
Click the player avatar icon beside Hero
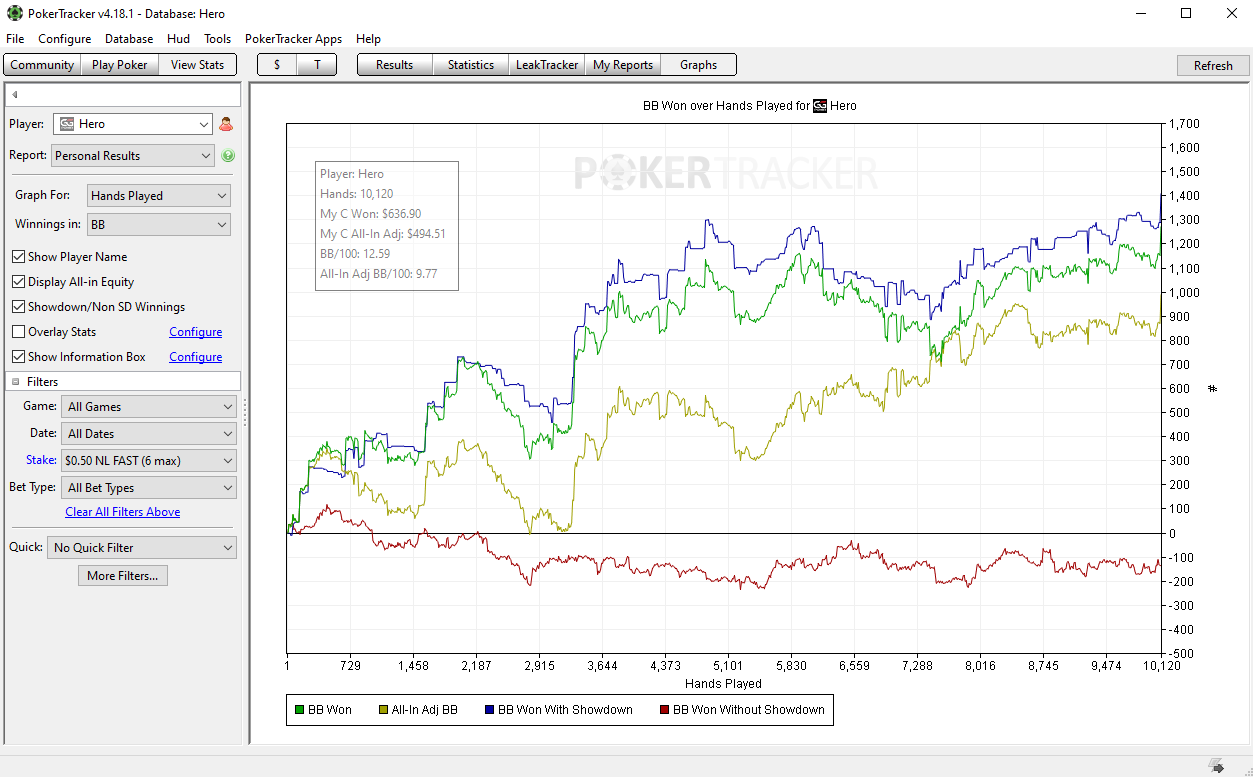226,124
